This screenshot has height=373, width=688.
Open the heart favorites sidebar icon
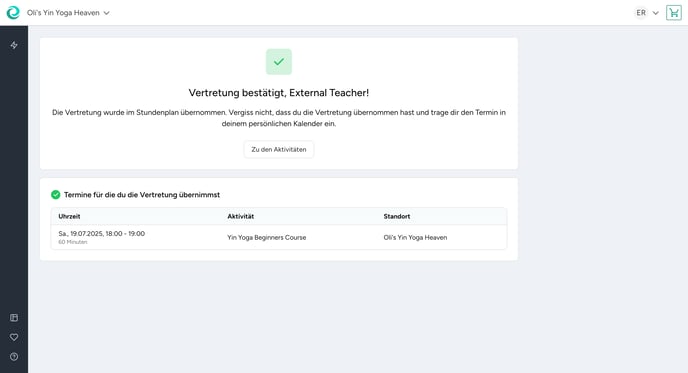coord(14,337)
